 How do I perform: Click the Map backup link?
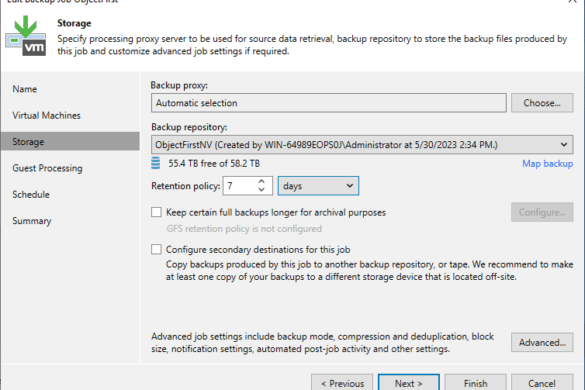(548, 164)
